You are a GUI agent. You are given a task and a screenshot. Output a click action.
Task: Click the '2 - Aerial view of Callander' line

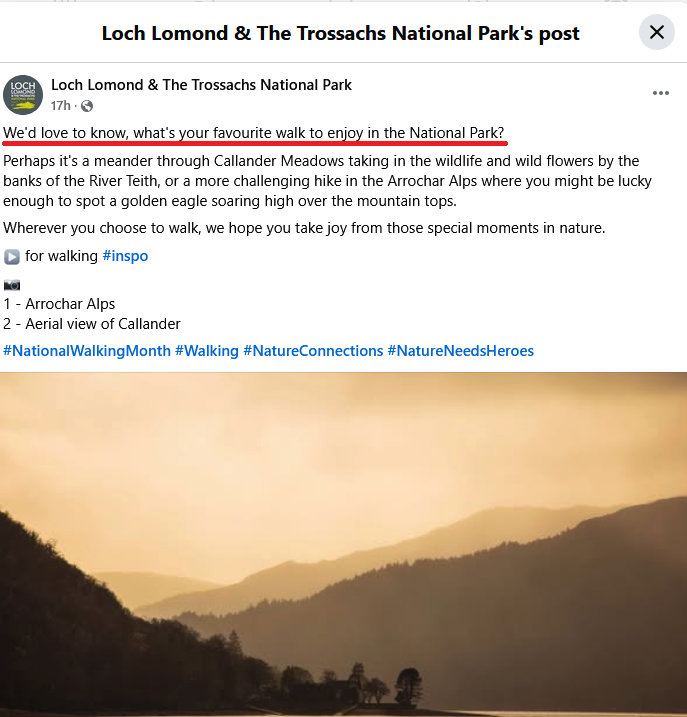92,324
